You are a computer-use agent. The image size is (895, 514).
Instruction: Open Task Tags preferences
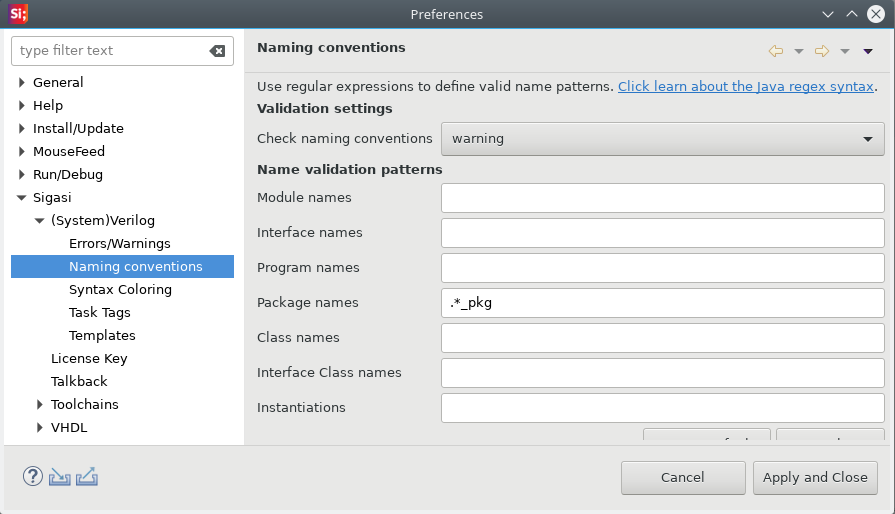(100, 313)
